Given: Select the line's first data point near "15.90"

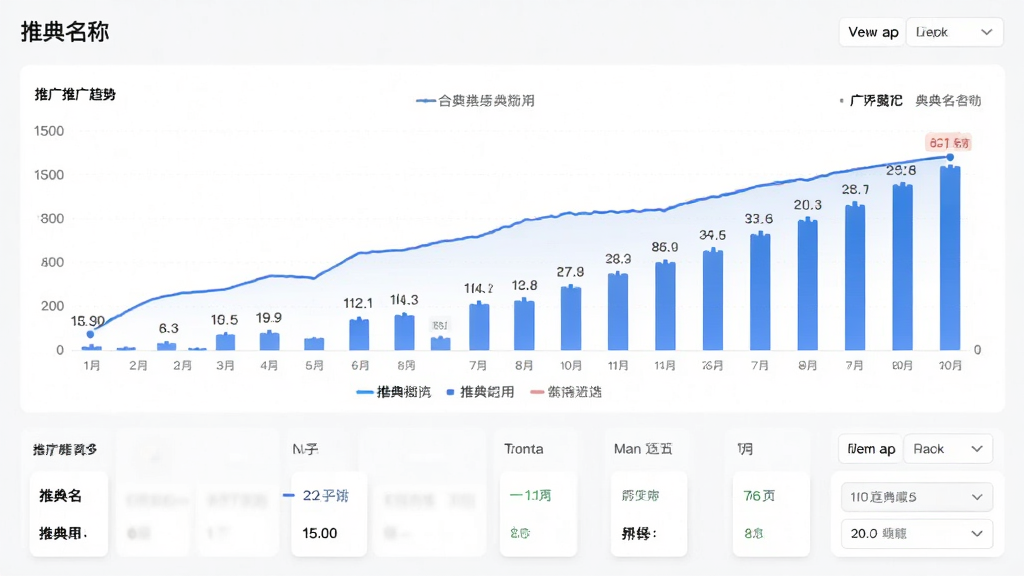Looking at the screenshot, I should pyautogui.click(x=90, y=334).
